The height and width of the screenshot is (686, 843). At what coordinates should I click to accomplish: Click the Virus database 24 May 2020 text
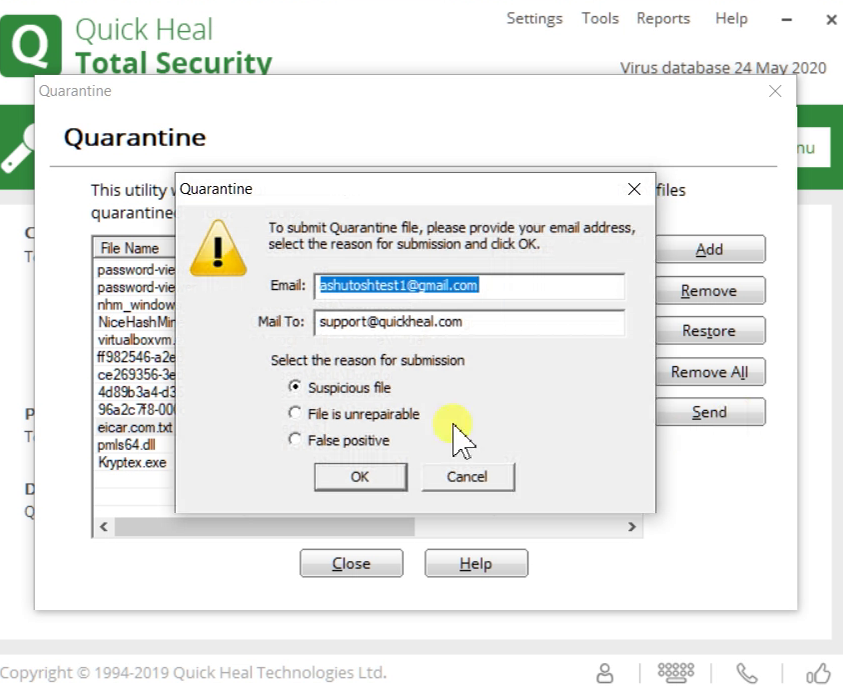pyautogui.click(x=723, y=68)
